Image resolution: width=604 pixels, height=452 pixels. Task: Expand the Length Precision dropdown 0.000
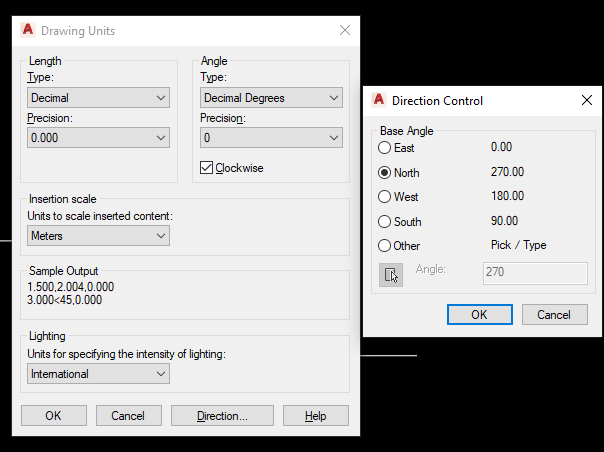pos(98,138)
